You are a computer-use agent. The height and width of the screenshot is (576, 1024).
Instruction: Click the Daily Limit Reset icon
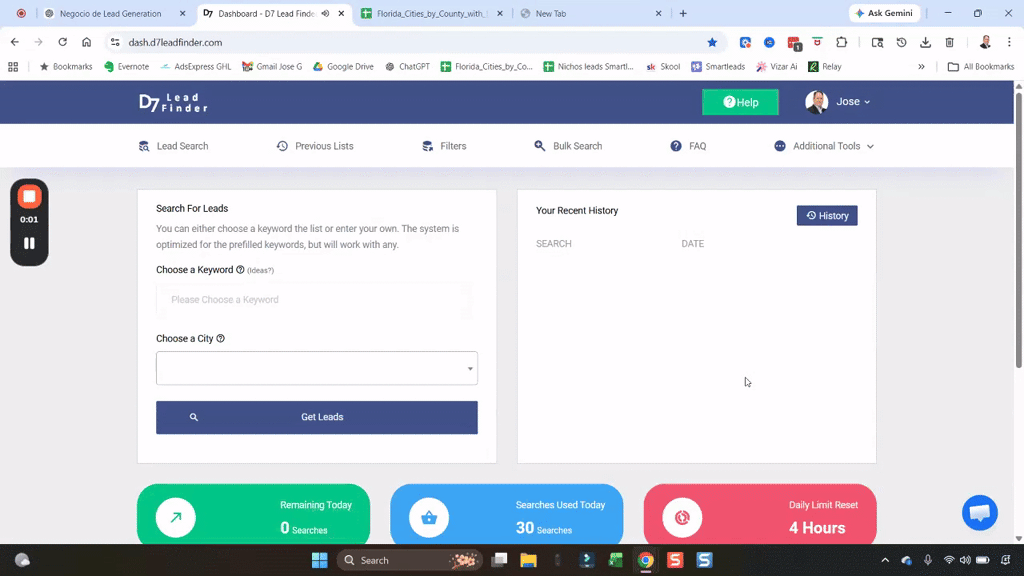click(x=682, y=517)
